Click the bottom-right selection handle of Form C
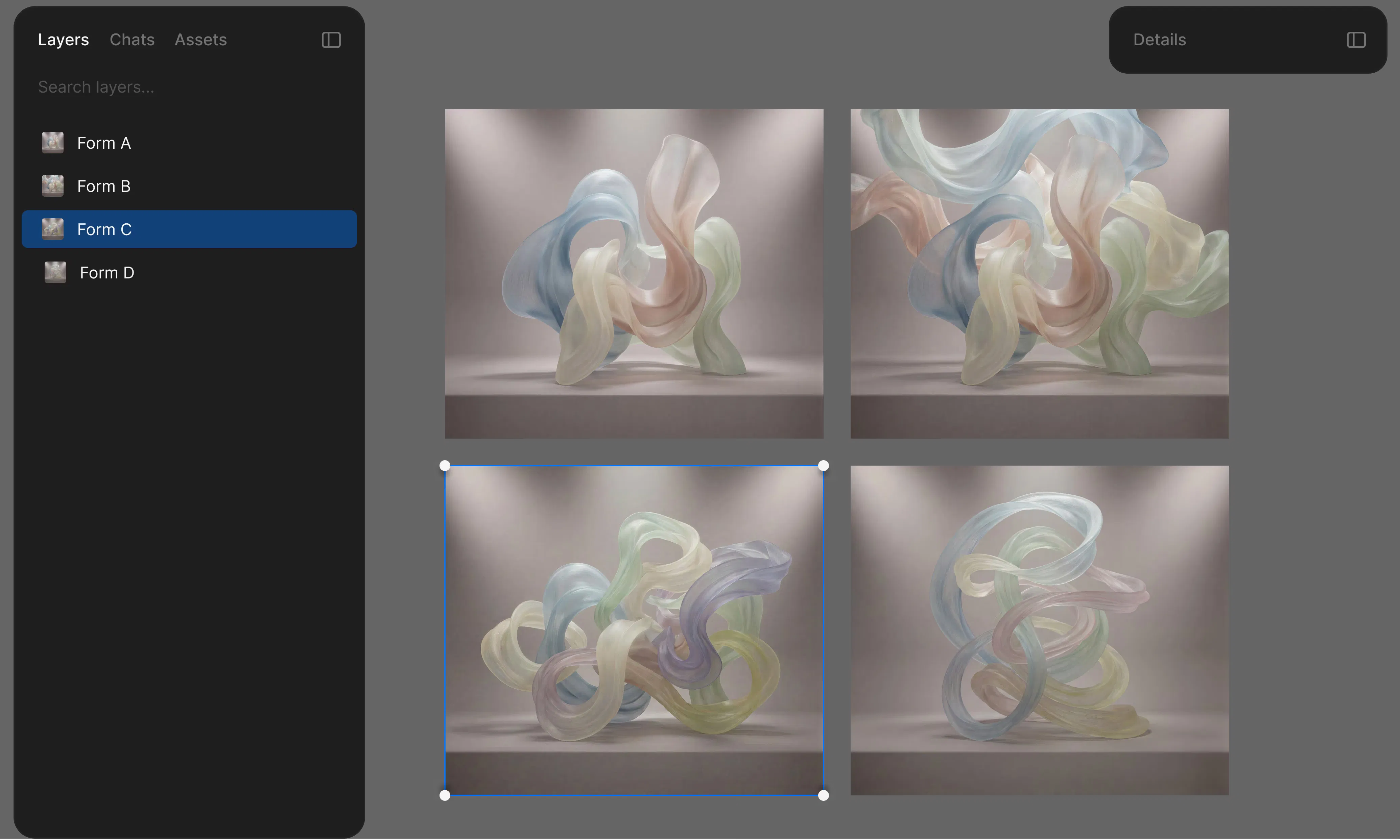Image resolution: width=1400 pixels, height=840 pixels. 824,795
